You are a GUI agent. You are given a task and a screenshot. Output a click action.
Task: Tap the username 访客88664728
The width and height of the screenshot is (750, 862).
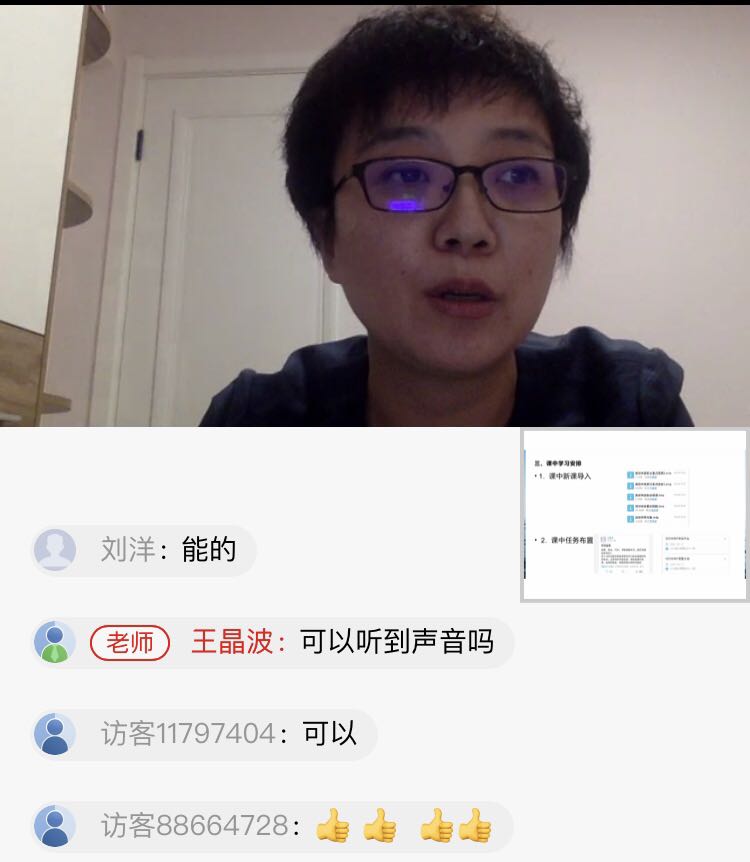coord(195,826)
